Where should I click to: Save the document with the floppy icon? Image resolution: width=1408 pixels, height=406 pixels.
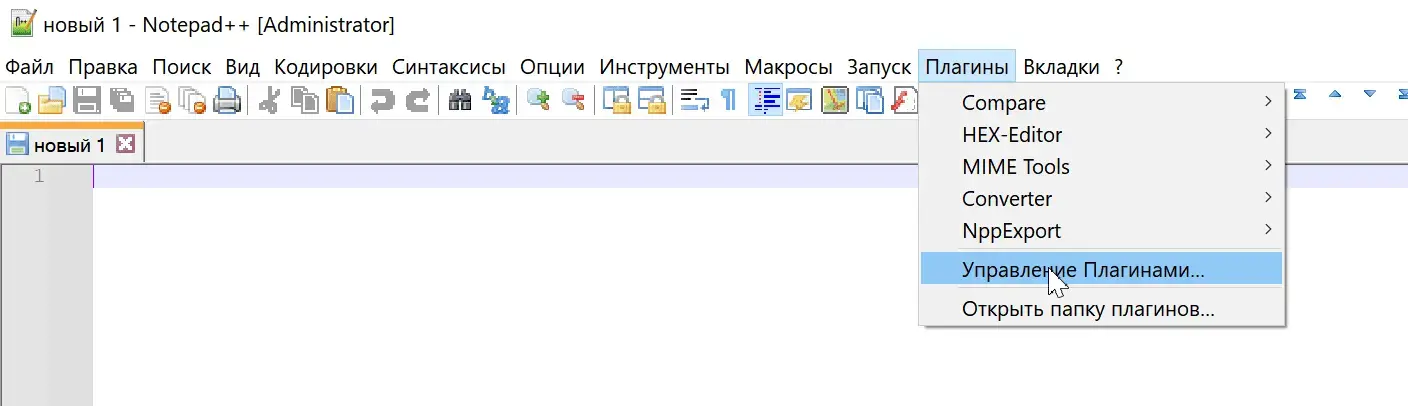point(88,99)
